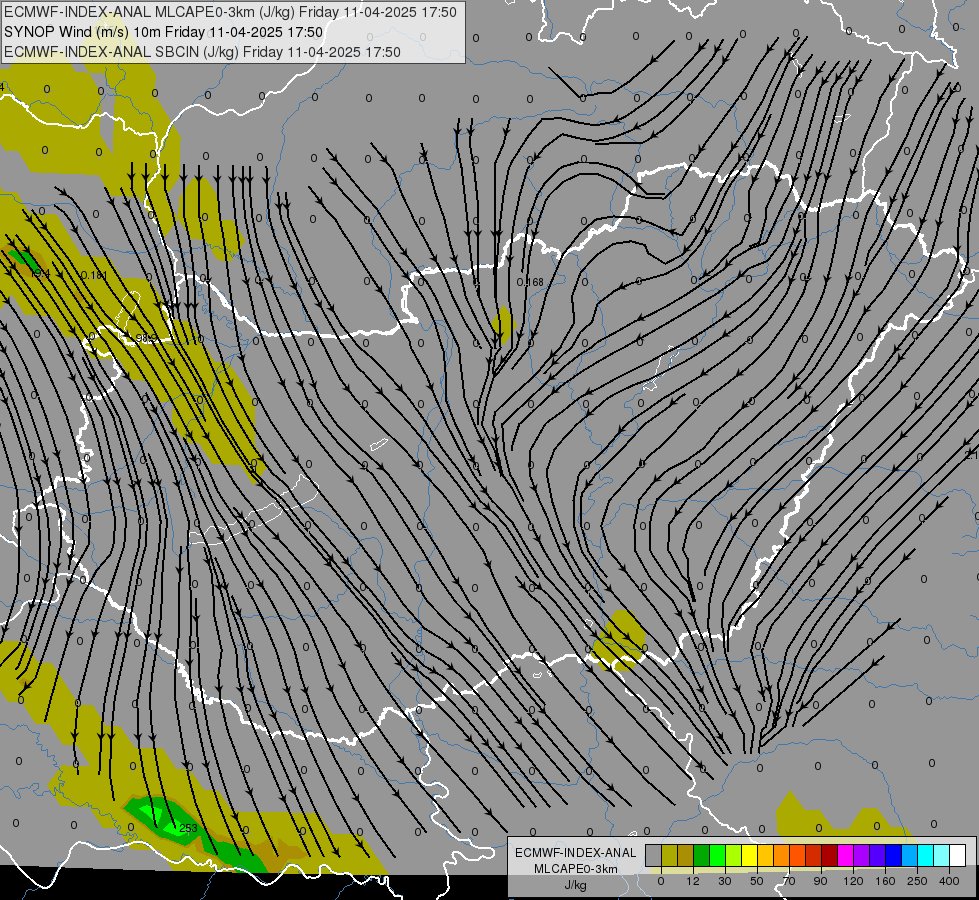This screenshot has width=979, height=900.
Task: Click the legend title ECMWF-INDEX-ANAL
Action: pos(575,853)
